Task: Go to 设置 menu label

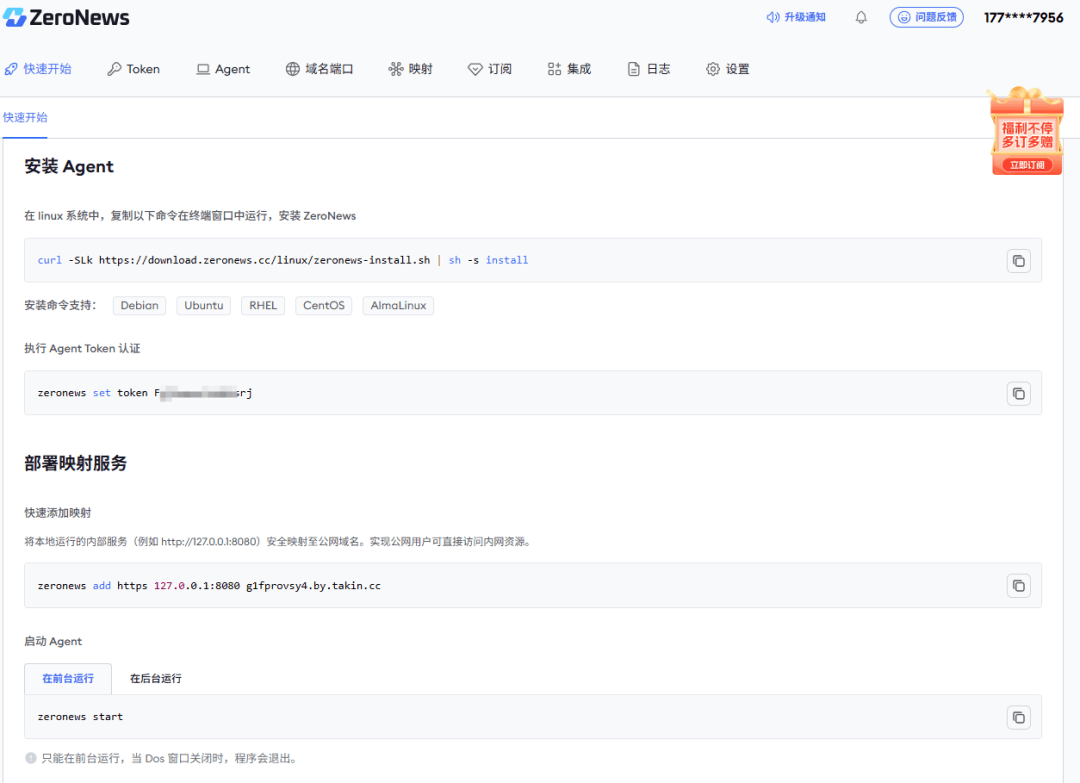Action: [x=738, y=69]
